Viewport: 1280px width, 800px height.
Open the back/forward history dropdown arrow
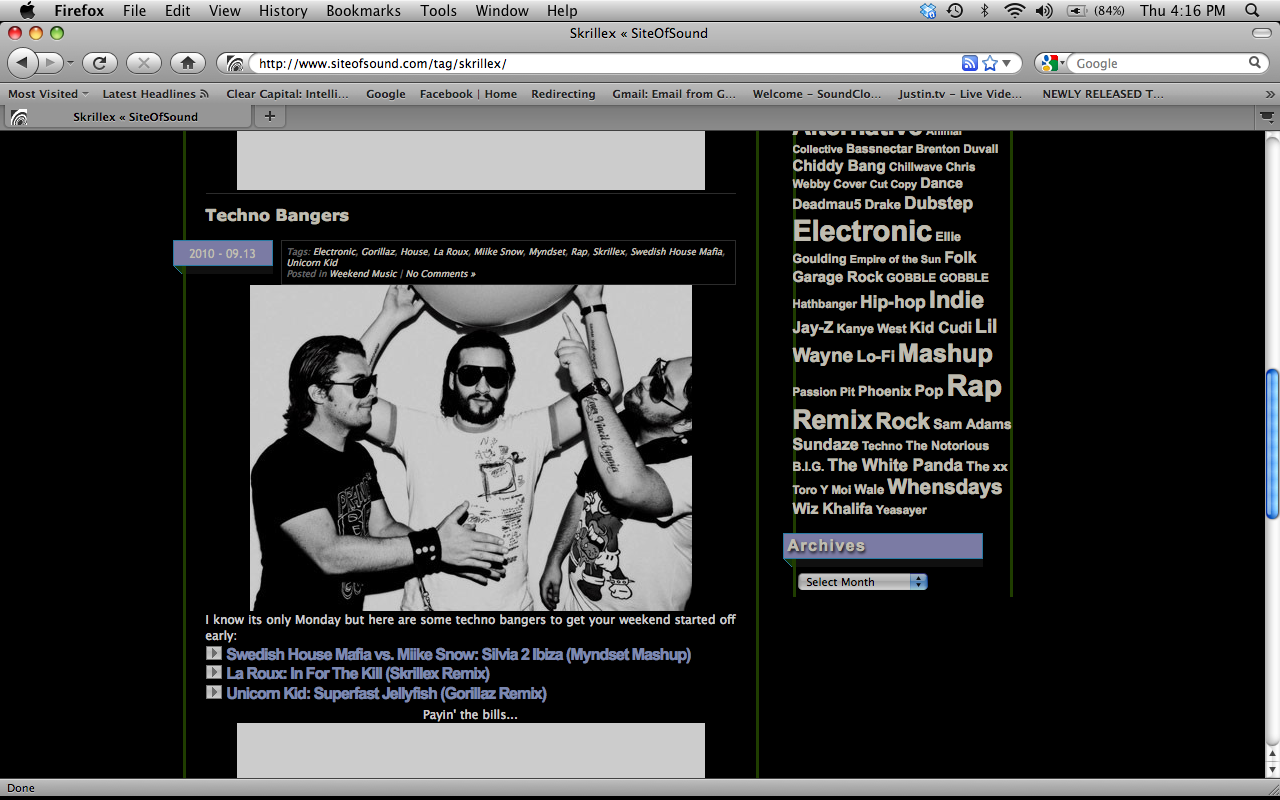point(70,63)
